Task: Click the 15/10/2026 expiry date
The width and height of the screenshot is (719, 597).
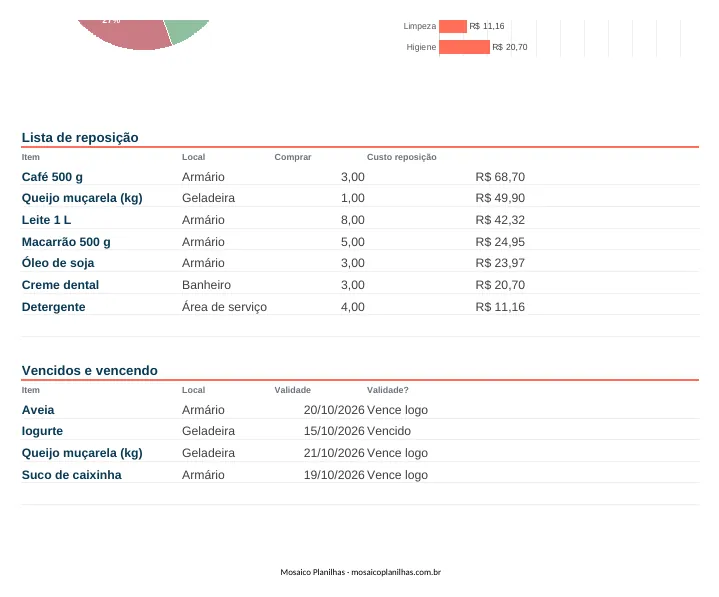Action: click(x=334, y=431)
